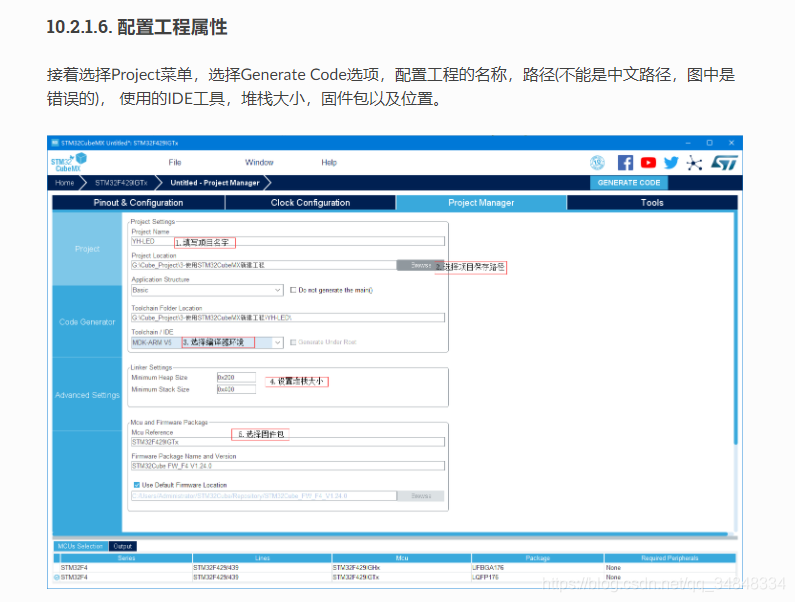
Task: Open the Toolchain / IDE dropdown
Action: pyautogui.click(x=207, y=342)
